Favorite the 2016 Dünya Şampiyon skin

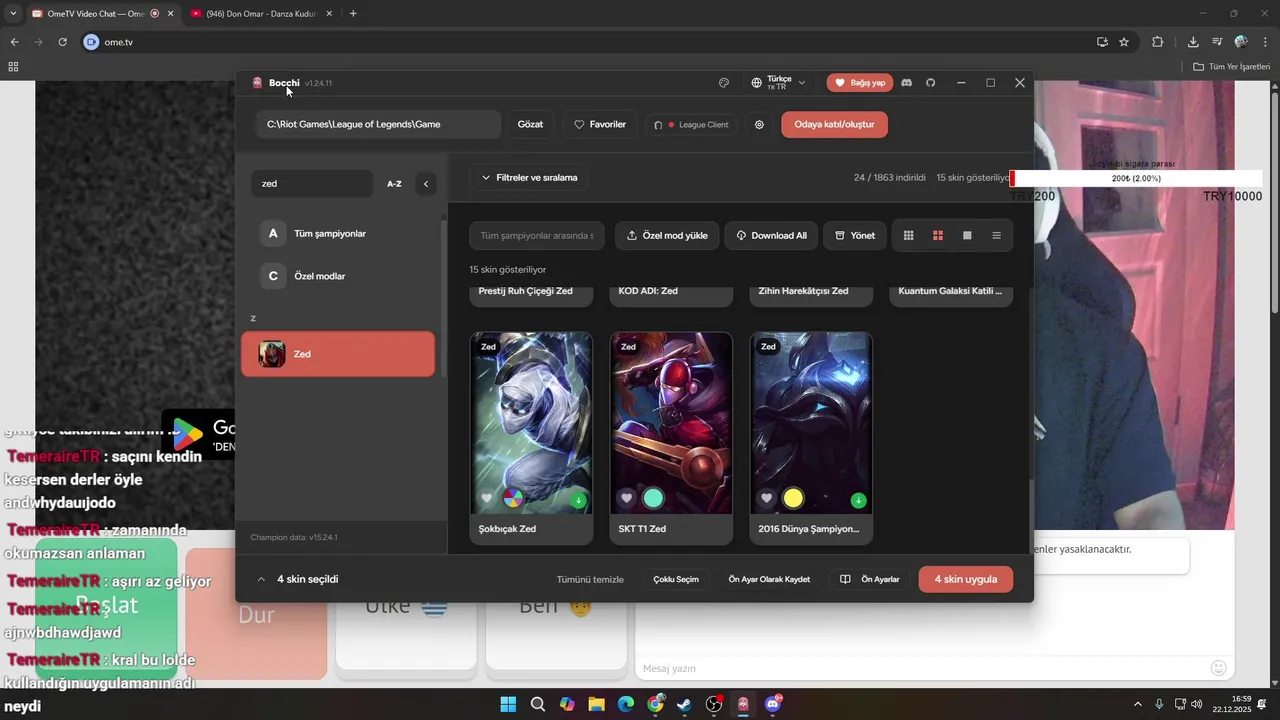pyautogui.click(x=767, y=498)
